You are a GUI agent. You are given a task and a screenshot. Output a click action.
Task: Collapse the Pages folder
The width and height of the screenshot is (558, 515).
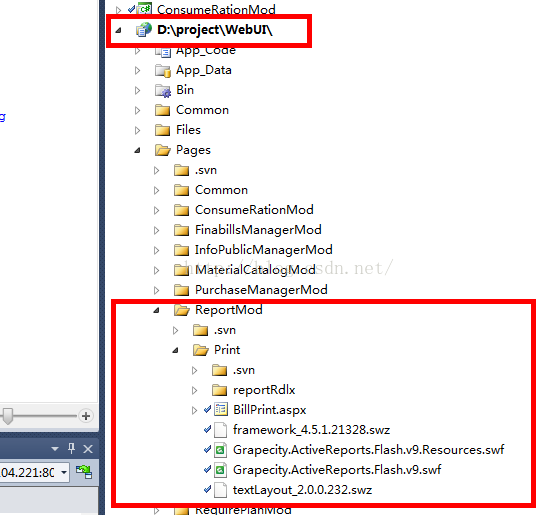click(137, 151)
